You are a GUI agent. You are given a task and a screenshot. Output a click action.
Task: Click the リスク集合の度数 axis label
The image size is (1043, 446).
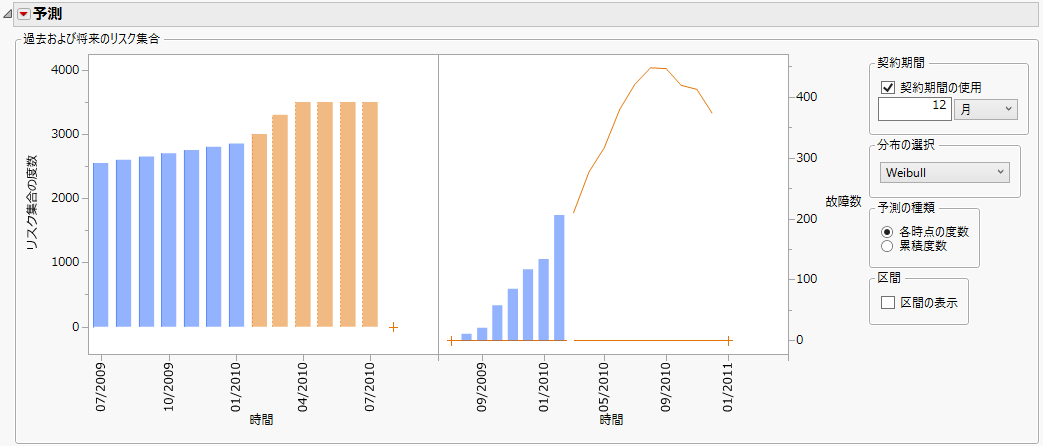click(30, 202)
